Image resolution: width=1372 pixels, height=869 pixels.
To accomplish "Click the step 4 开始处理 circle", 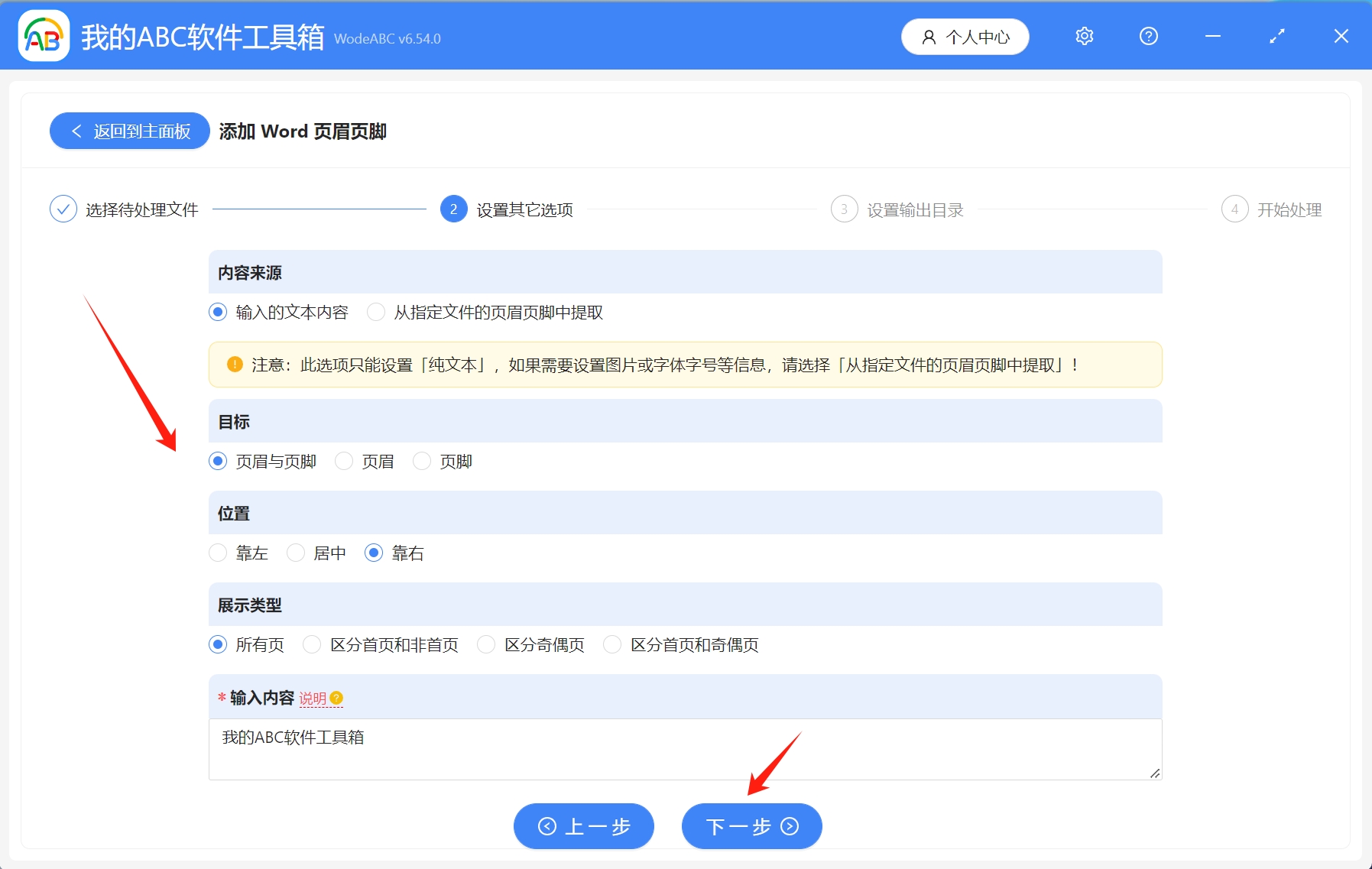I will (1234, 209).
